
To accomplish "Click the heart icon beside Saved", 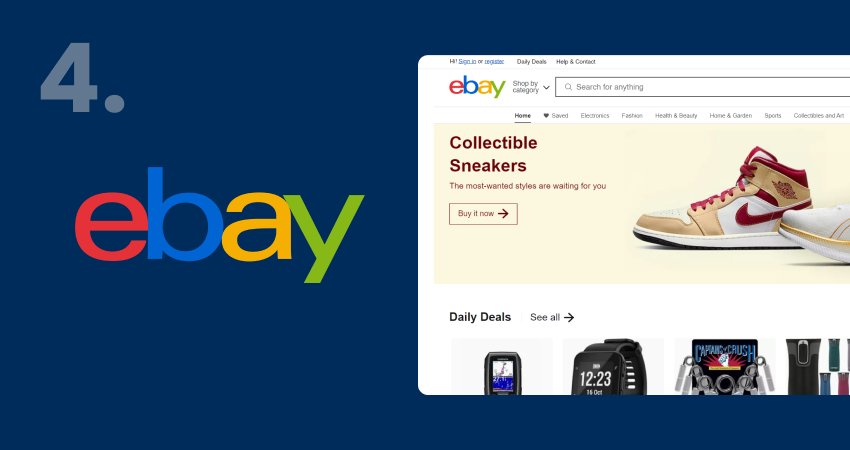I will point(546,115).
